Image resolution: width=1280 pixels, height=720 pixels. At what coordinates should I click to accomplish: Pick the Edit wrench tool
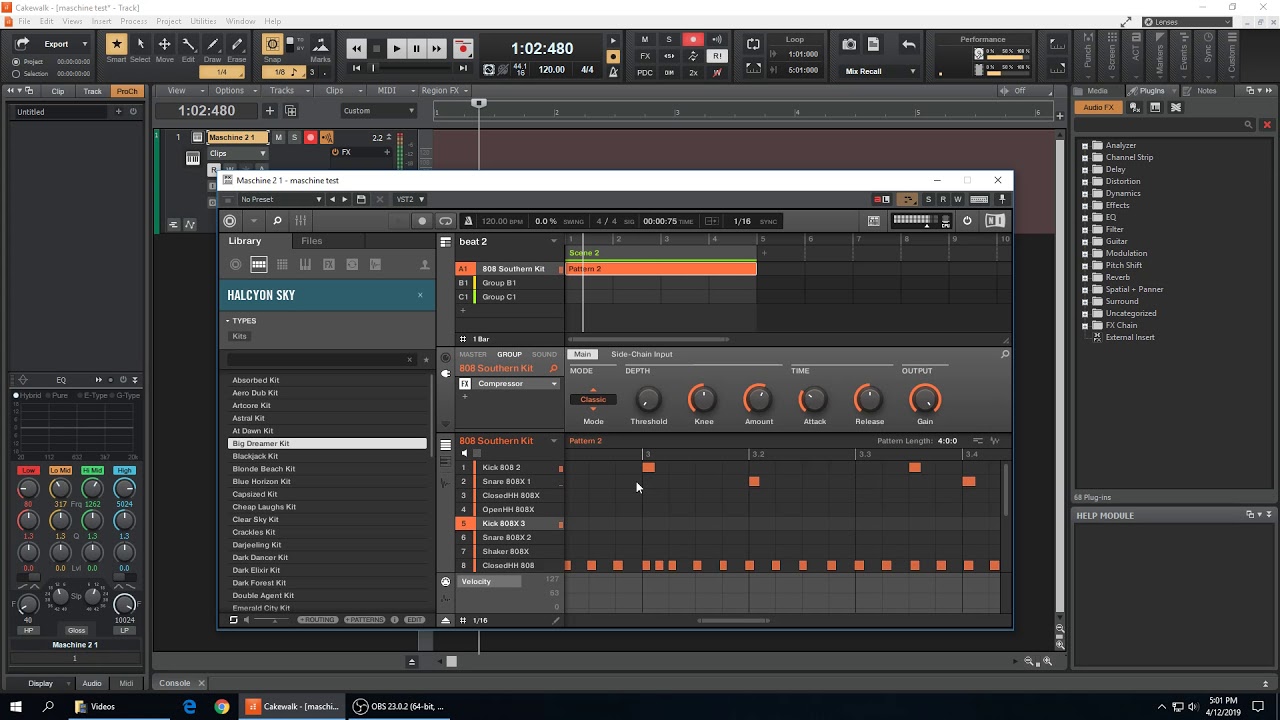coord(189,44)
